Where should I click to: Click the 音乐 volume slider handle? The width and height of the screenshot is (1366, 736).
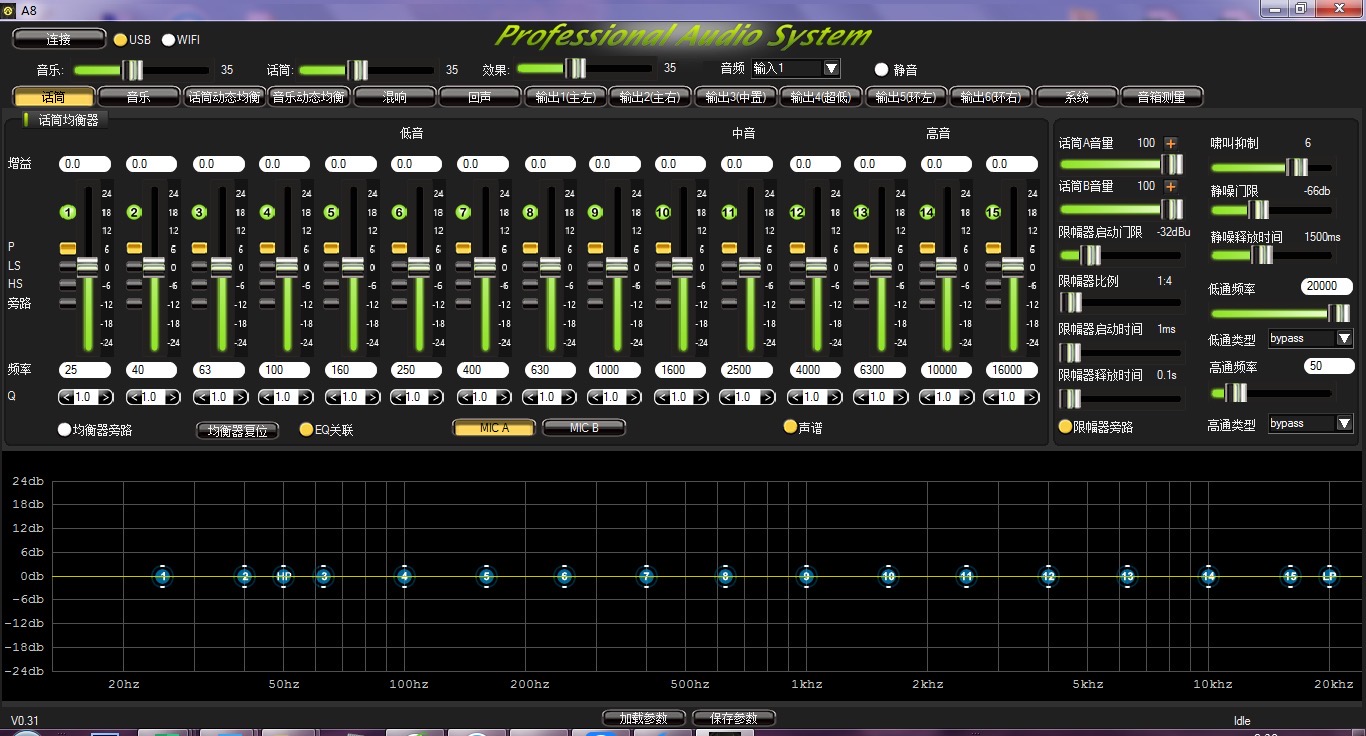(132, 70)
